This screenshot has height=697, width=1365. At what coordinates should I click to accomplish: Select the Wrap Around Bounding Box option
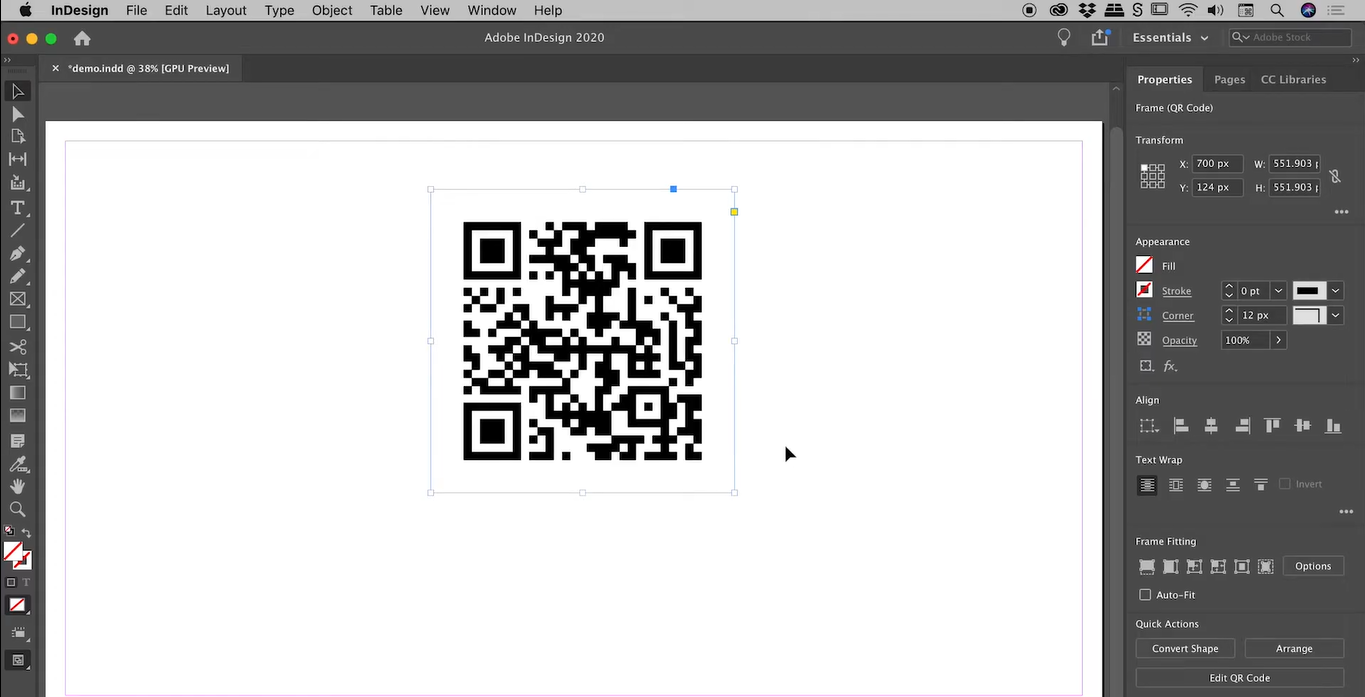[x=1176, y=485]
